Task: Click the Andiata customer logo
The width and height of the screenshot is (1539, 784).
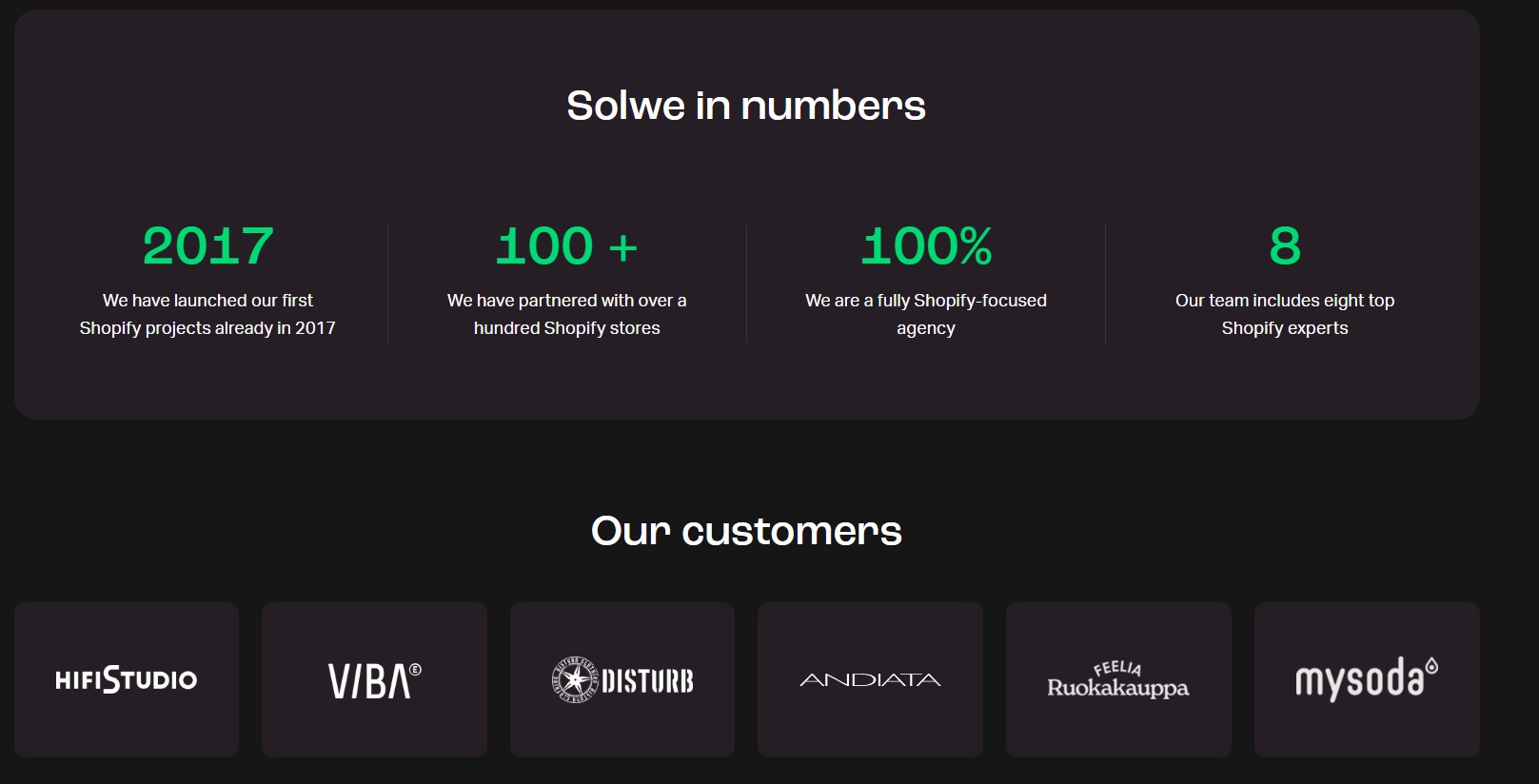Action: [x=870, y=679]
